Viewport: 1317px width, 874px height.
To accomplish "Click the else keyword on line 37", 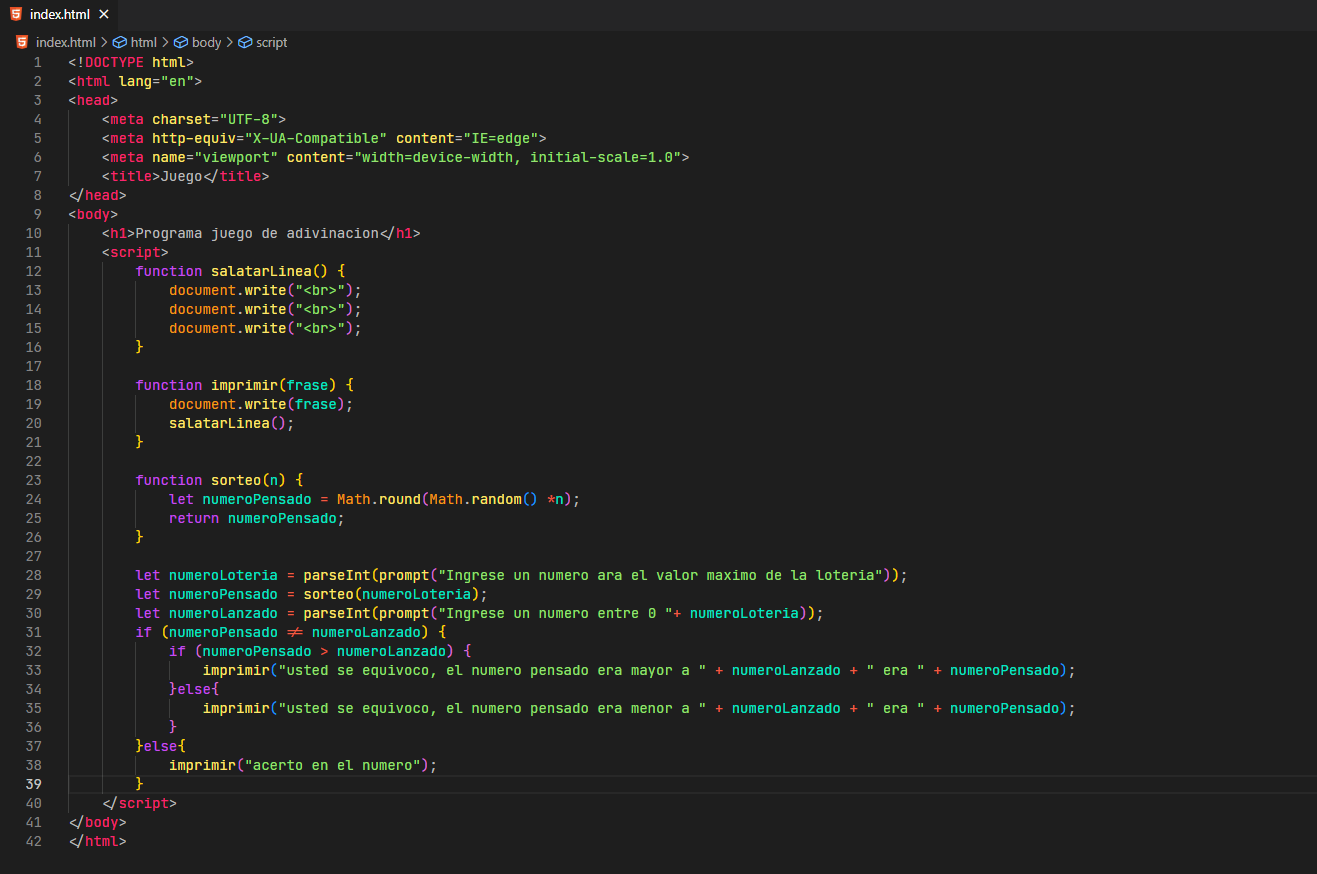I will (161, 746).
